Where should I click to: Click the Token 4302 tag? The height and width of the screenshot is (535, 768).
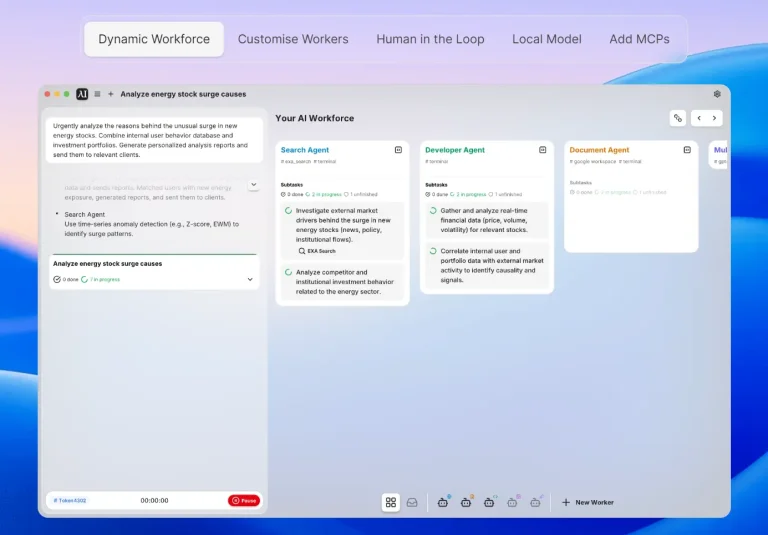pyautogui.click(x=70, y=501)
